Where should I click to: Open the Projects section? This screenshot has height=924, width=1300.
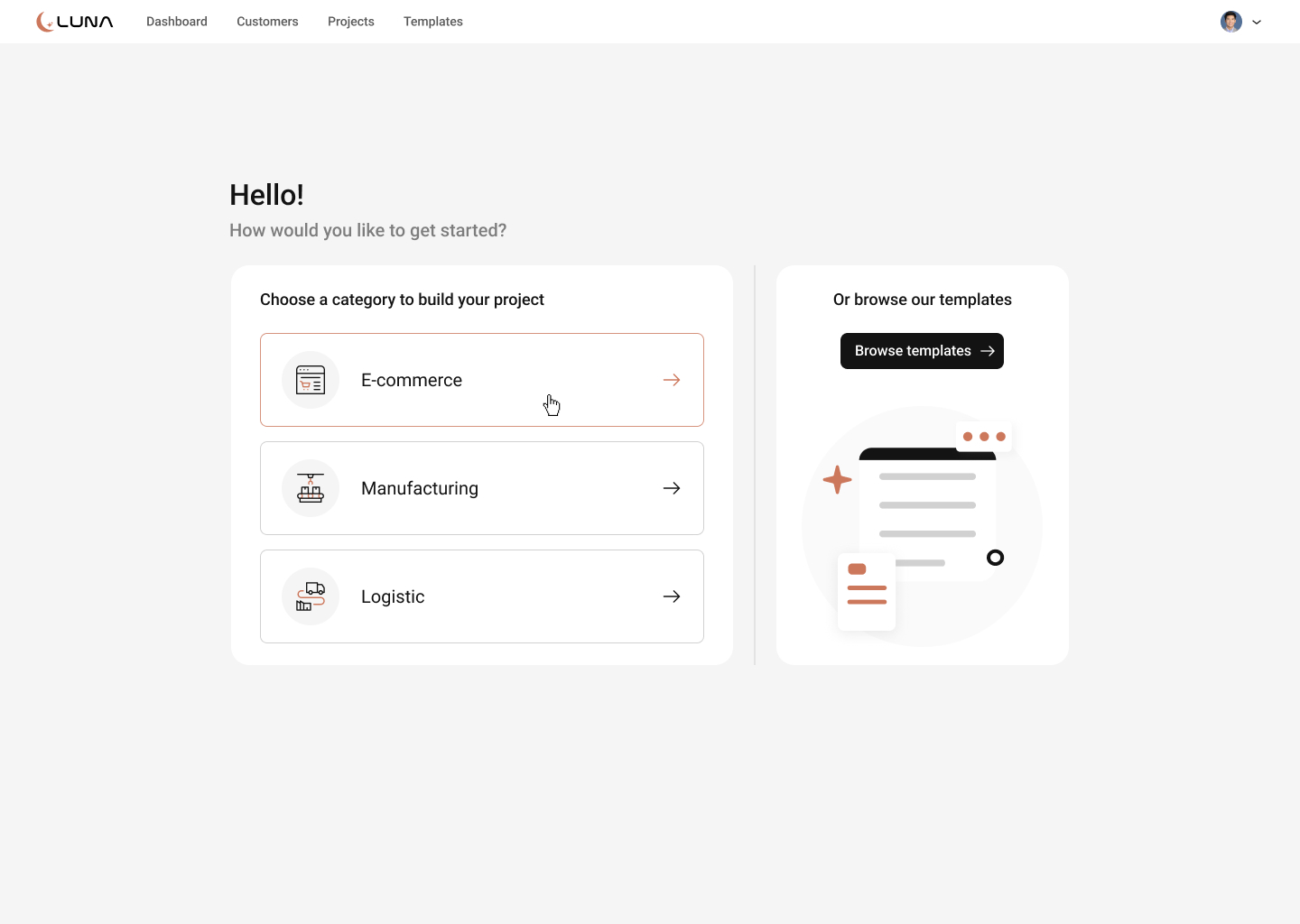[351, 22]
